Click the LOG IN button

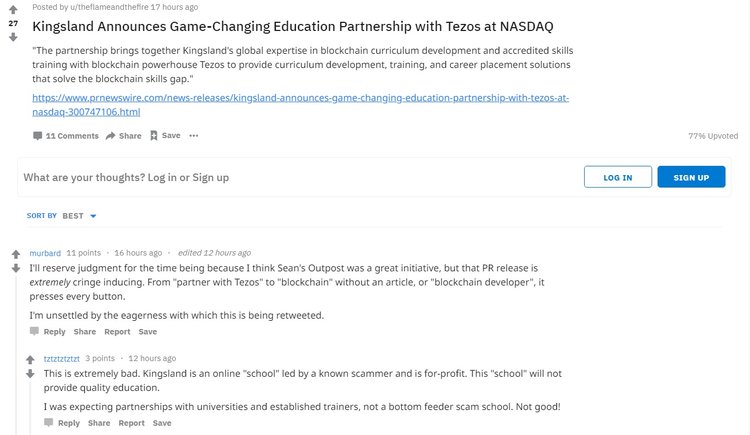click(617, 177)
